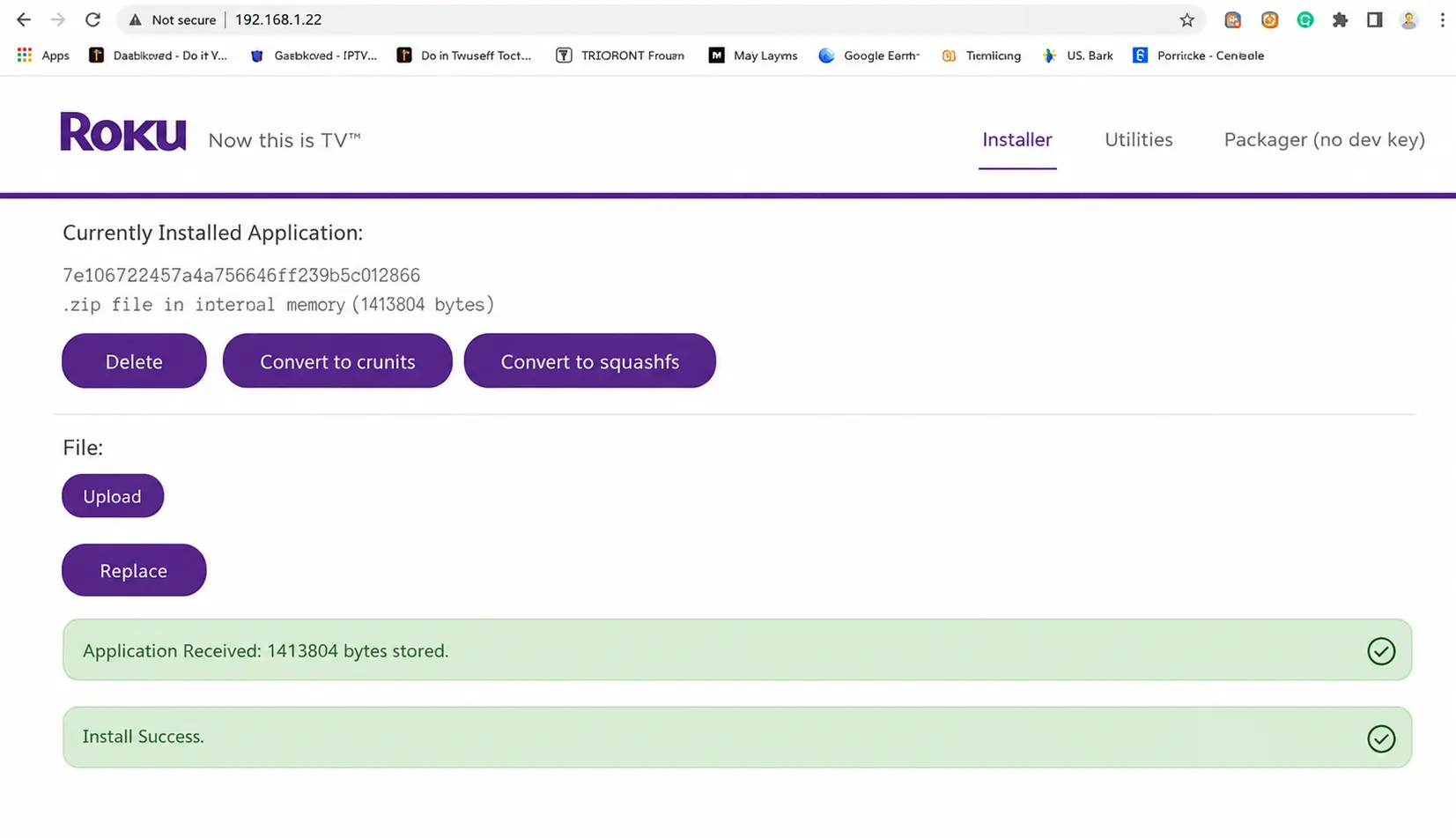Open the Daabkored - Do it Y... bookmark
This screenshot has height=838, width=1456.
(x=159, y=56)
